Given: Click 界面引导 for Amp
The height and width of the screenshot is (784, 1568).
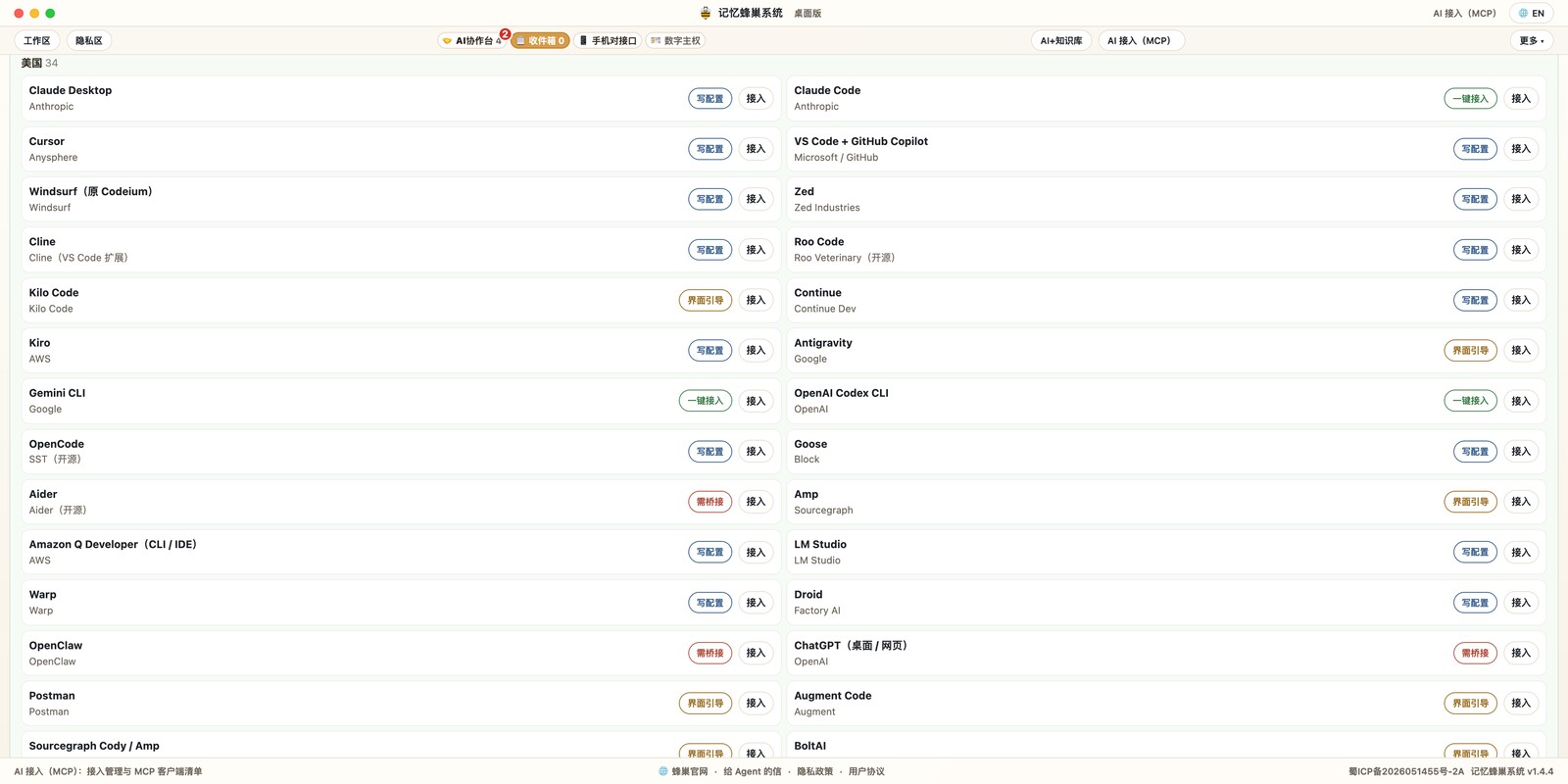Looking at the screenshot, I should [1470, 502].
